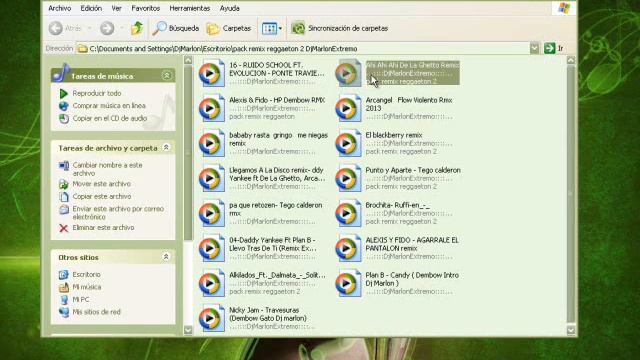Click the forward navigation arrow icon
The width and height of the screenshot is (640, 360).
click(107, 28)
